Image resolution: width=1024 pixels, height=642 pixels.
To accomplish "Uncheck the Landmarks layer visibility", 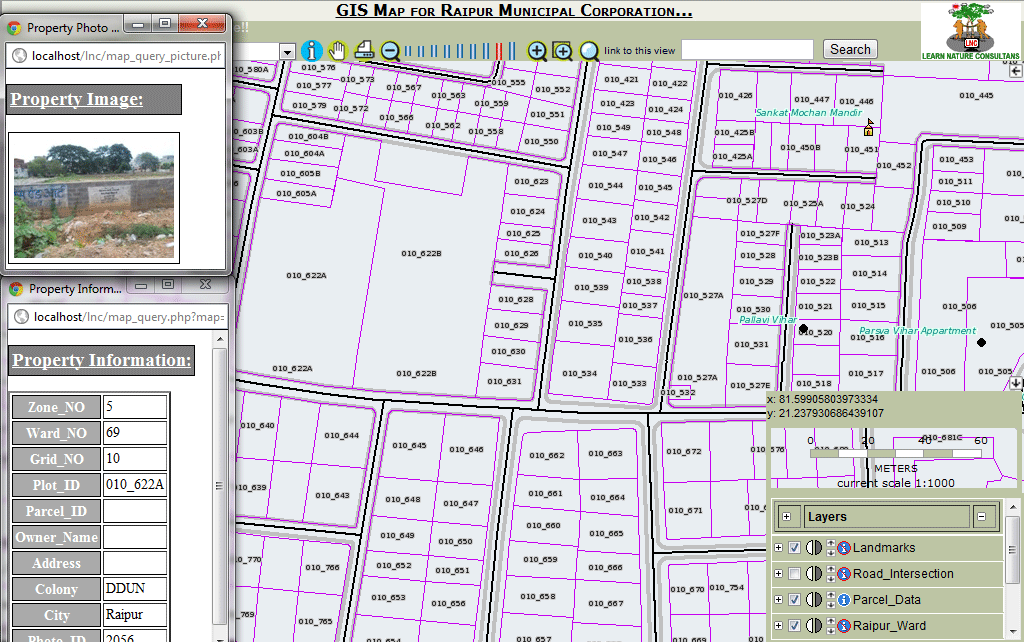I will pos(794,548).
